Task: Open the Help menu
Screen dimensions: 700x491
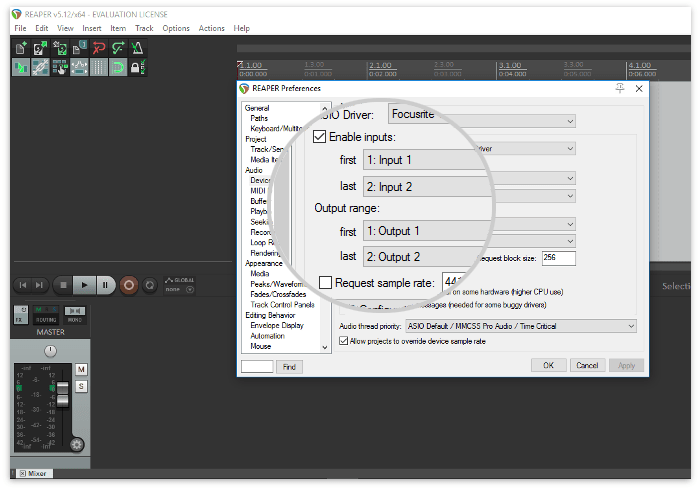Action: pyautogui.click(x=242, y=28)
